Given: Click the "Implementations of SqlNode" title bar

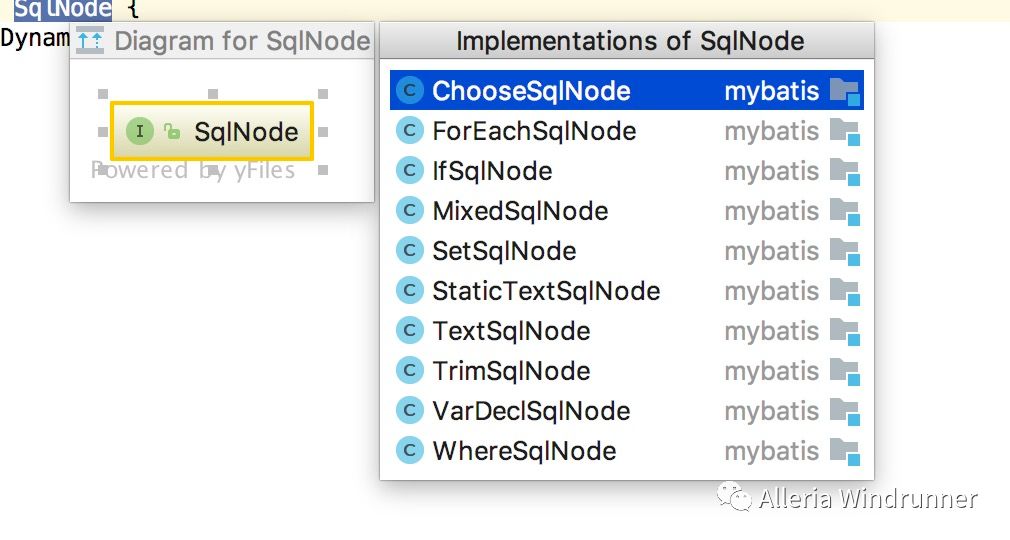Looking at the screenshot, I should [629, 41].
